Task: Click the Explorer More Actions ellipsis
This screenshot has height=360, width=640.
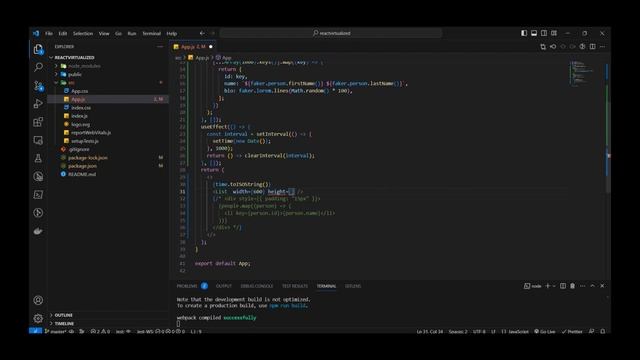Action: [160, 47]
